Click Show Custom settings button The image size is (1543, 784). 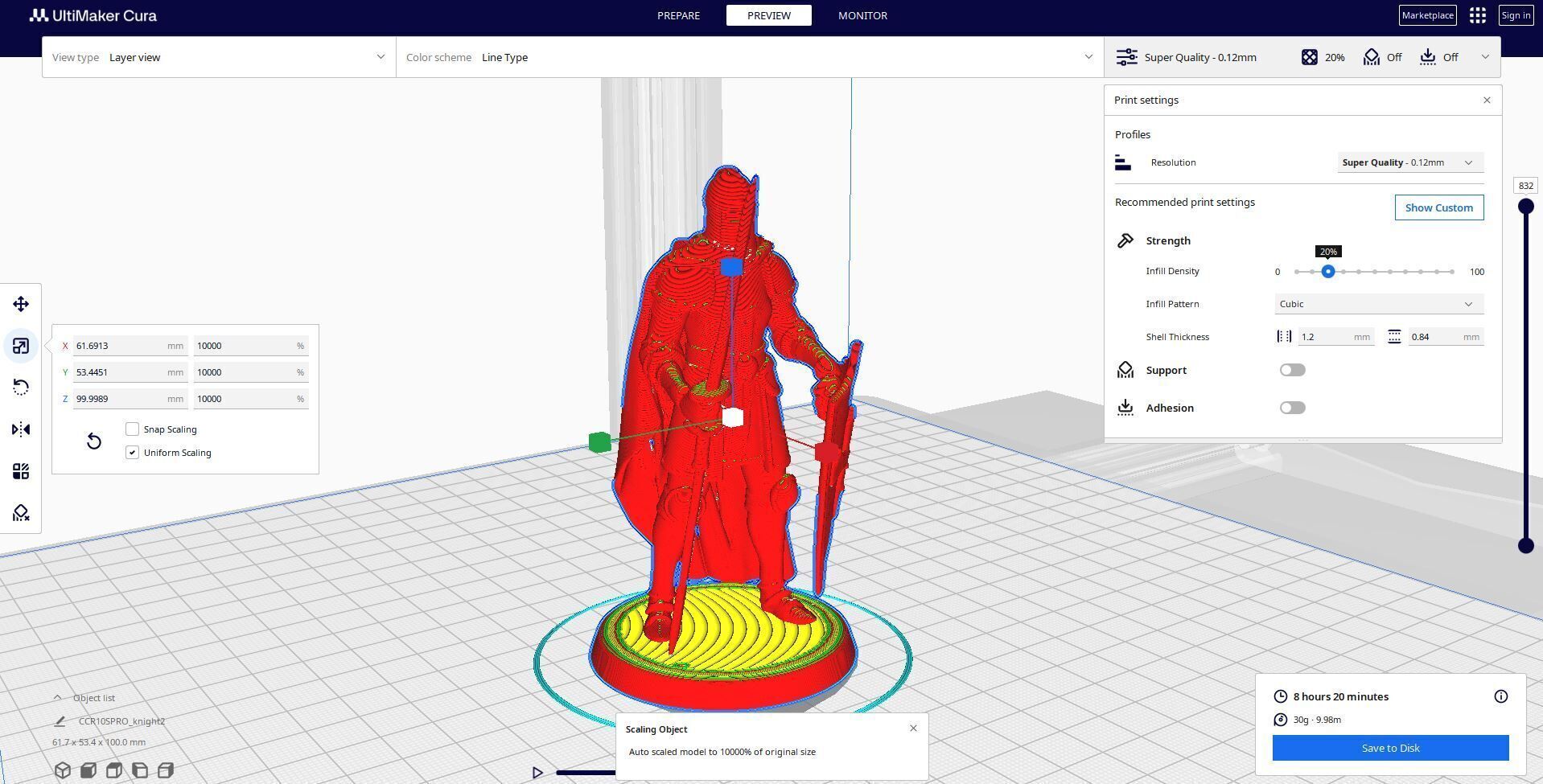click(x=1439, y=207)
